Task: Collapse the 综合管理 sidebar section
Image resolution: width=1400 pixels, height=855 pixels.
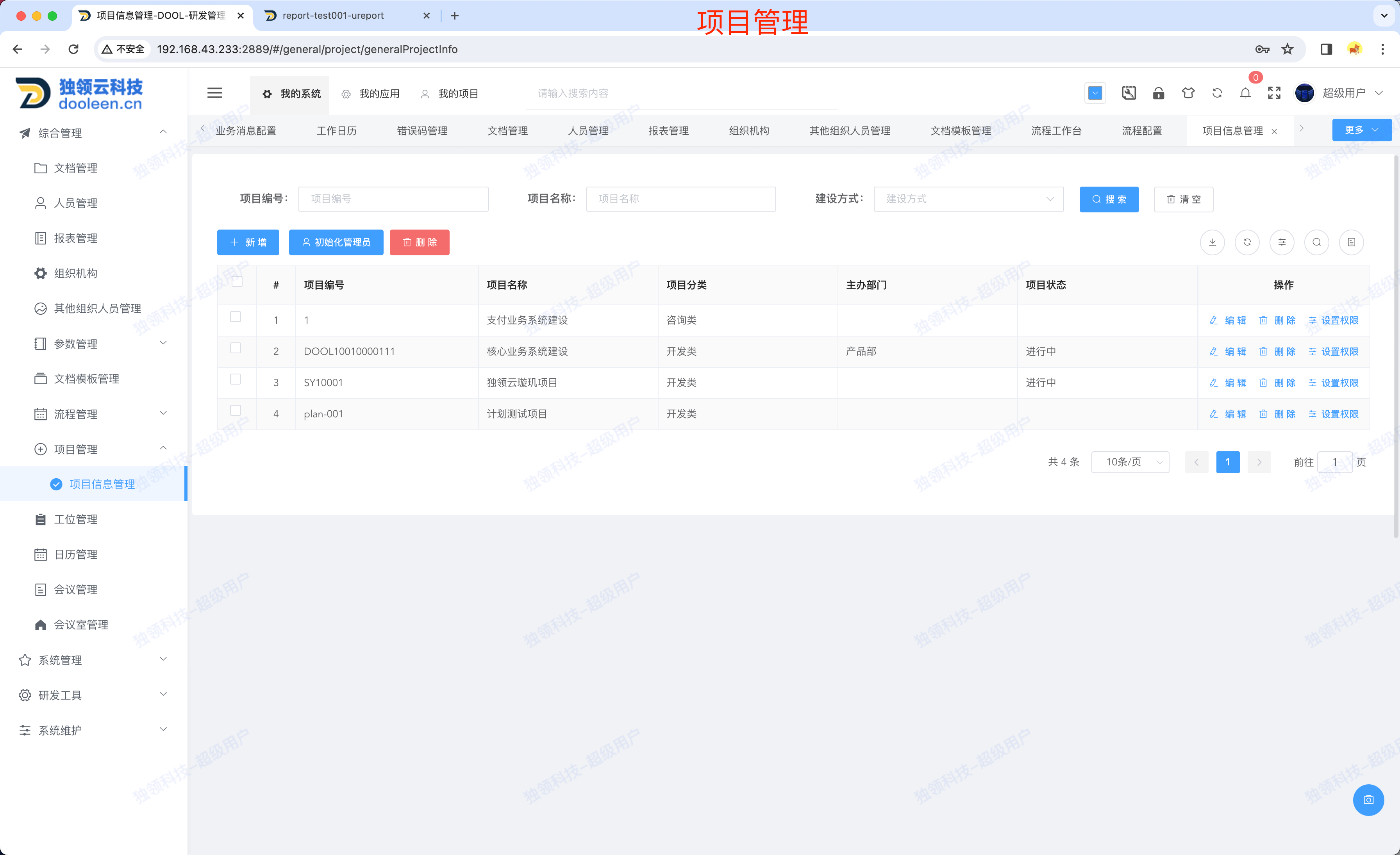Action: click(x=94, y=133)
